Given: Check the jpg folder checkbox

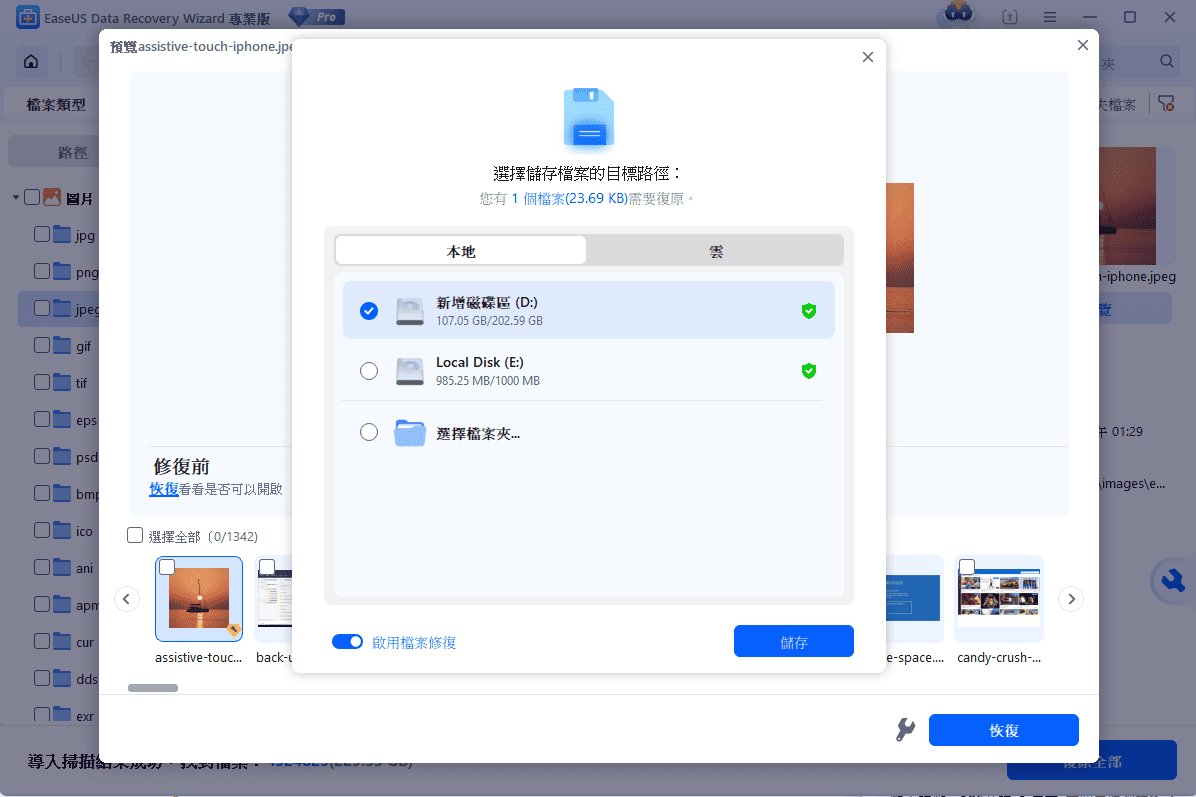Looking at the screenshot, I should (x=42, y=234).
